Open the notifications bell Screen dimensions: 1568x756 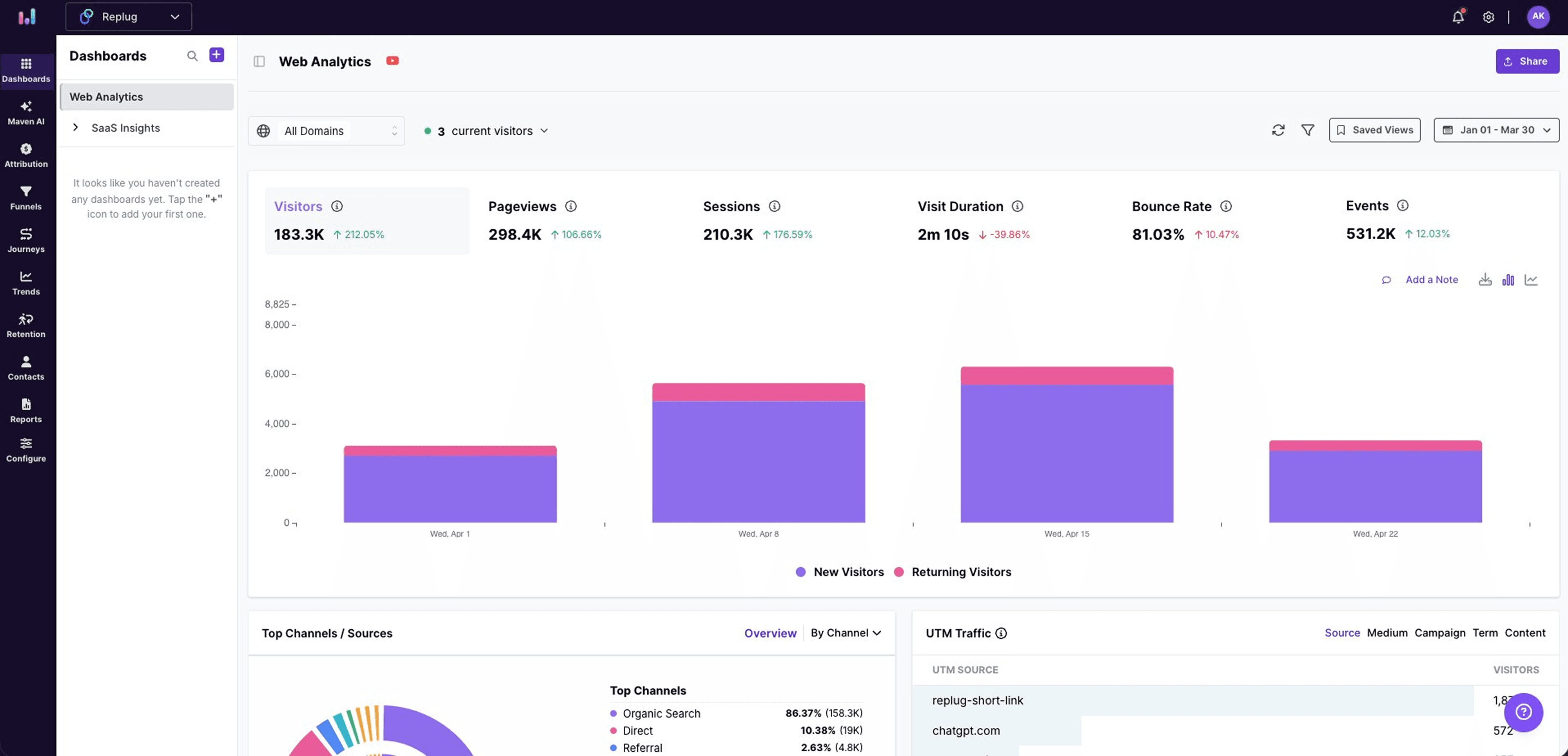point(1458,16)
